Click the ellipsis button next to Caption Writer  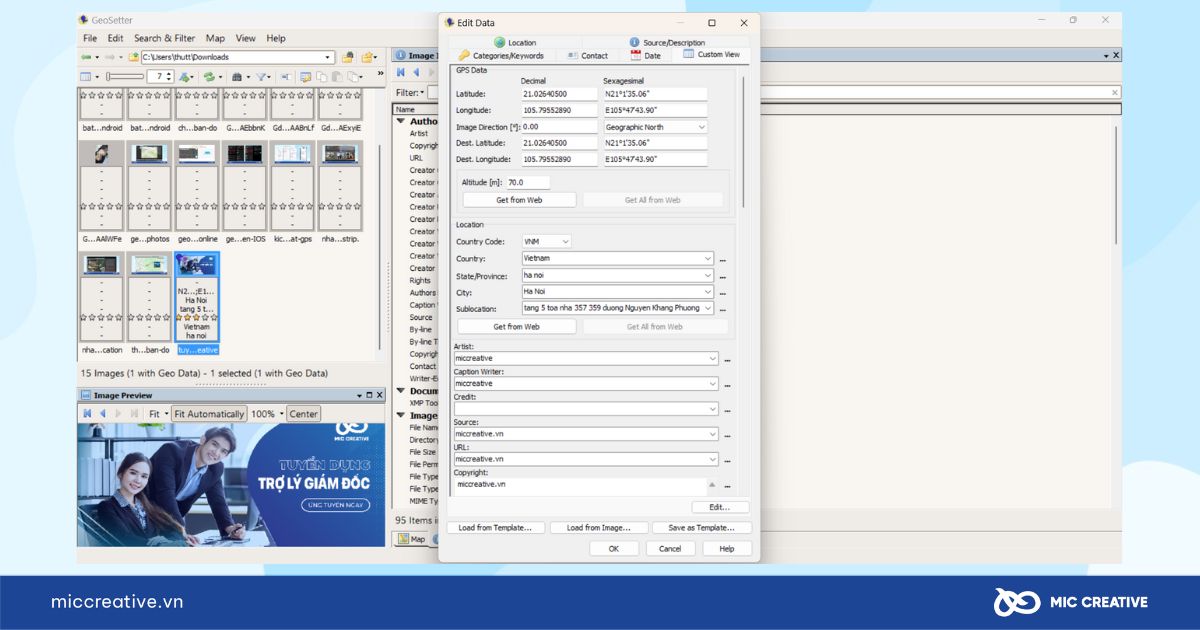tap(727, 384)
